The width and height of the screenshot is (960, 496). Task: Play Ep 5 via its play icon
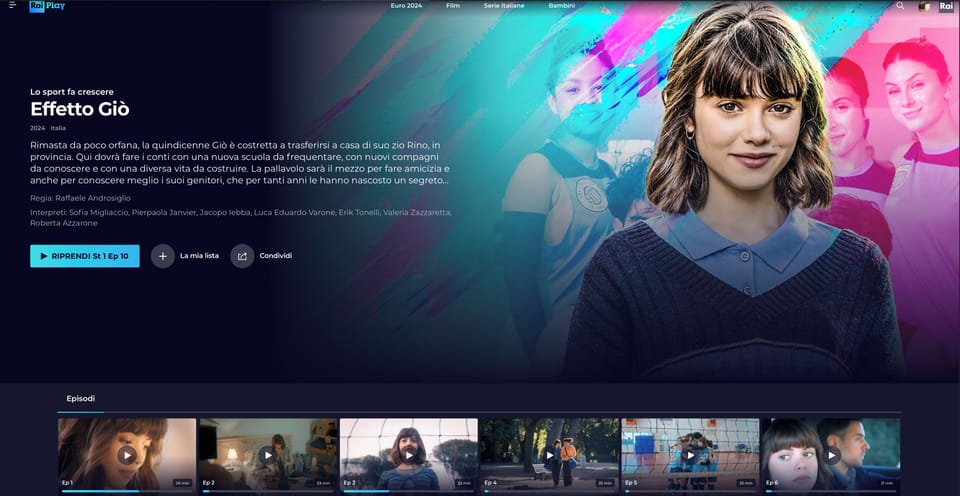point(690,455)
